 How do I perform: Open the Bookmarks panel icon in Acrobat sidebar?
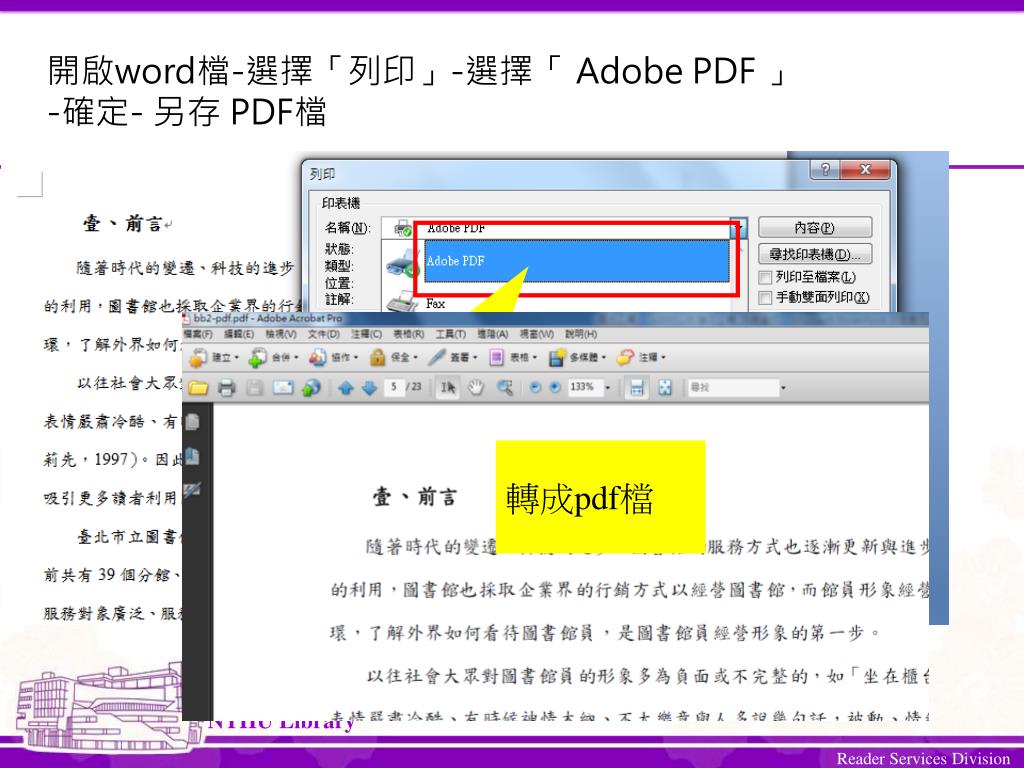[192, 456]
